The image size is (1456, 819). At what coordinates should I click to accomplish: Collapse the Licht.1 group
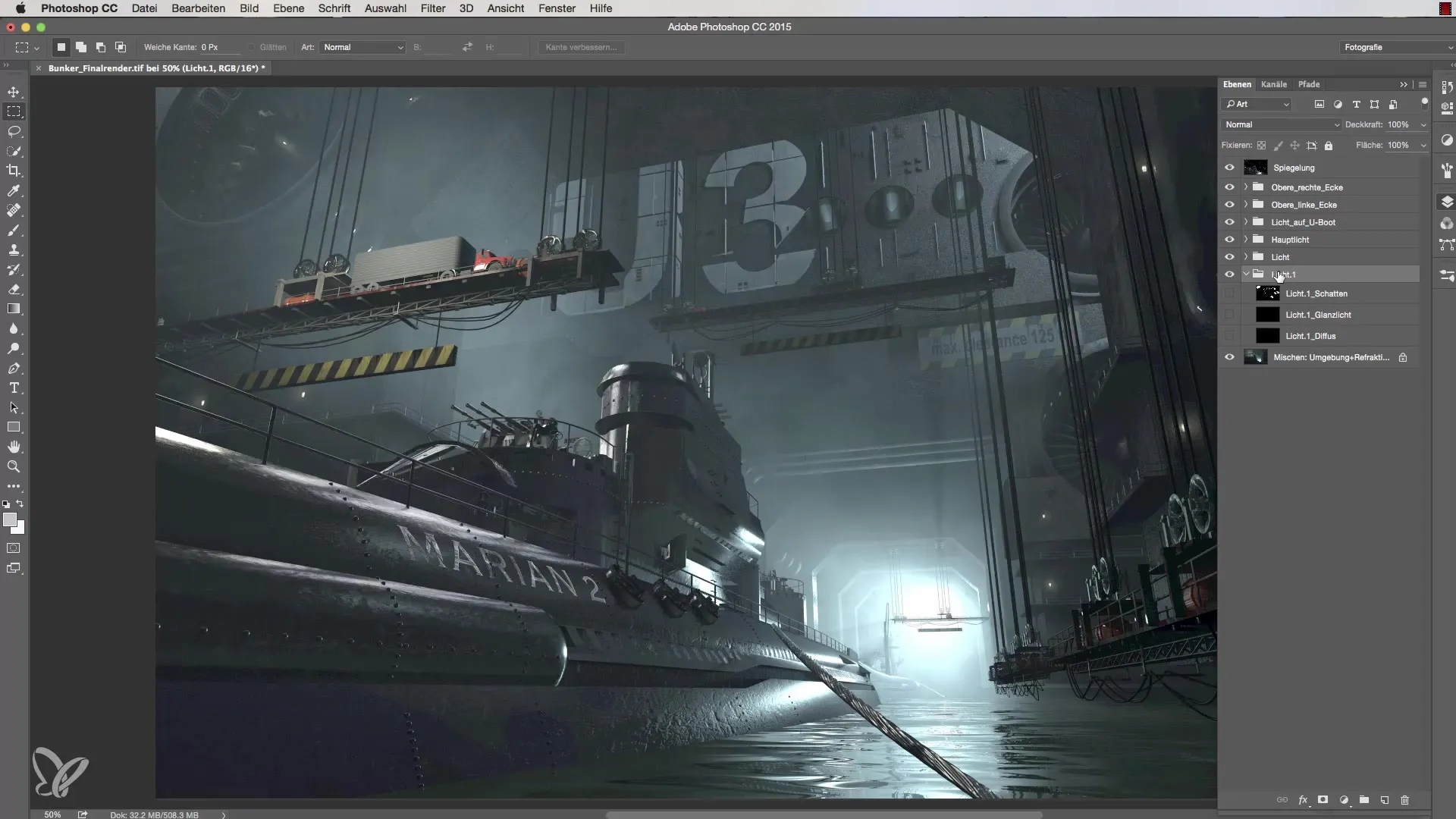tap(1246, 275)
